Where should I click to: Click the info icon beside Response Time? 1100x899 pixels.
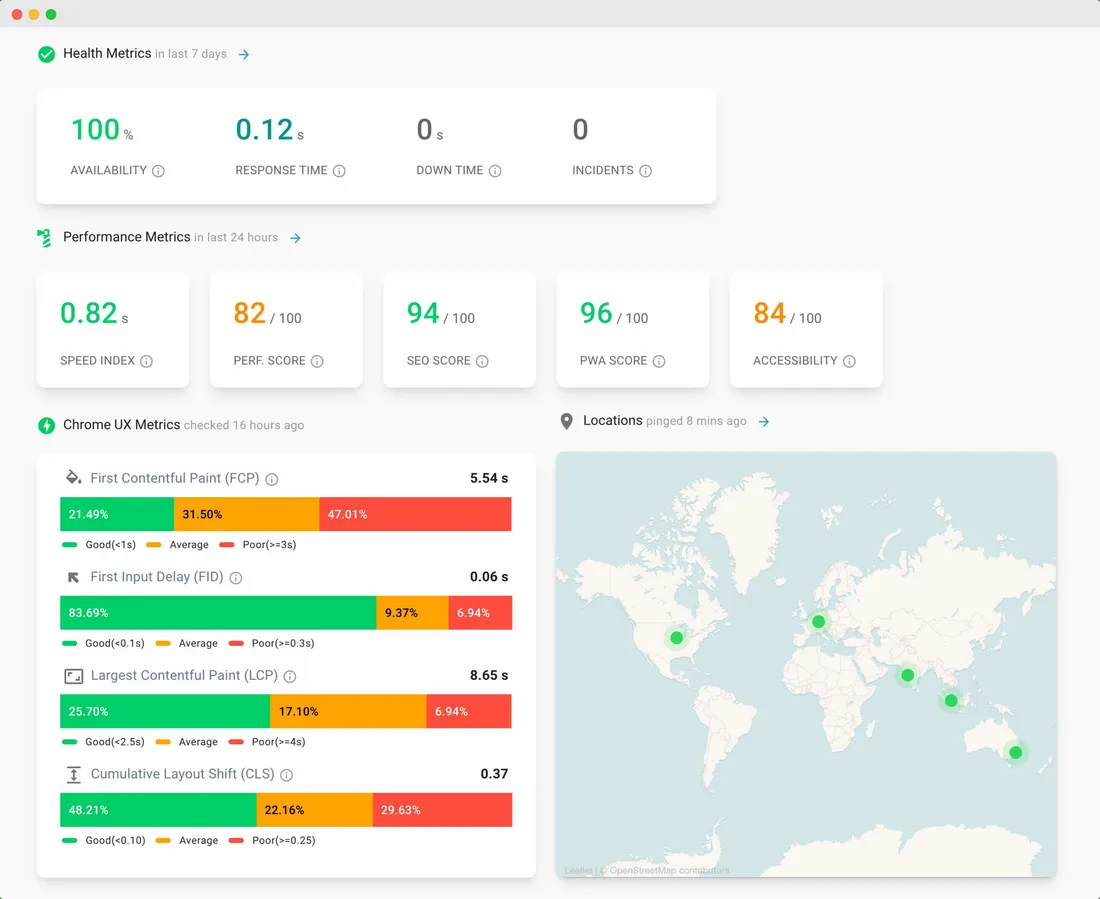click(339, 171)
